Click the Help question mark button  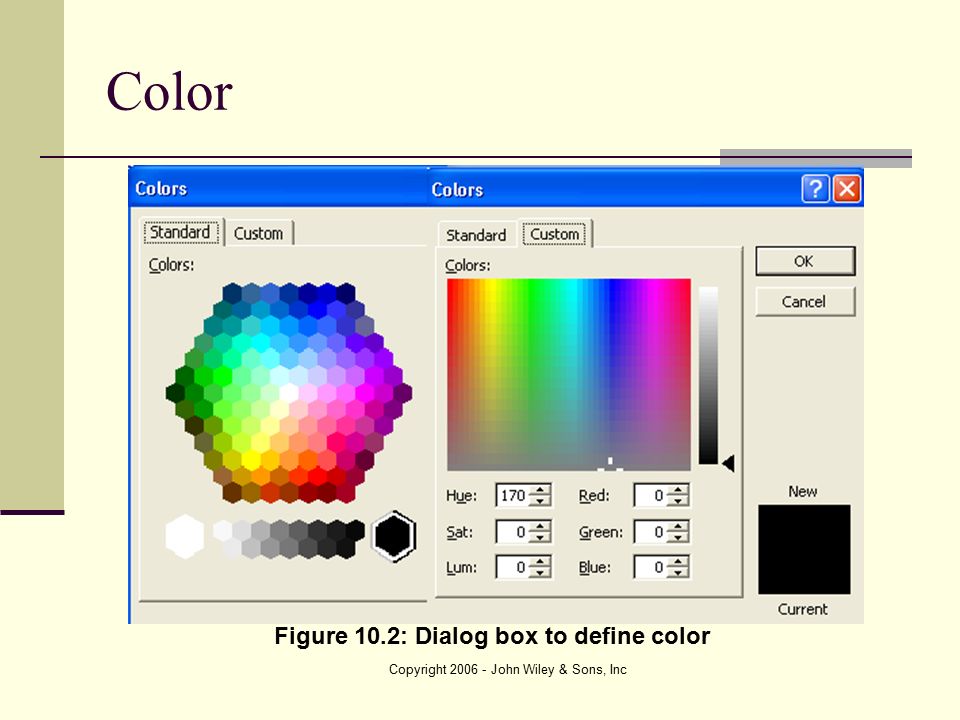click(x=815, y=189)
